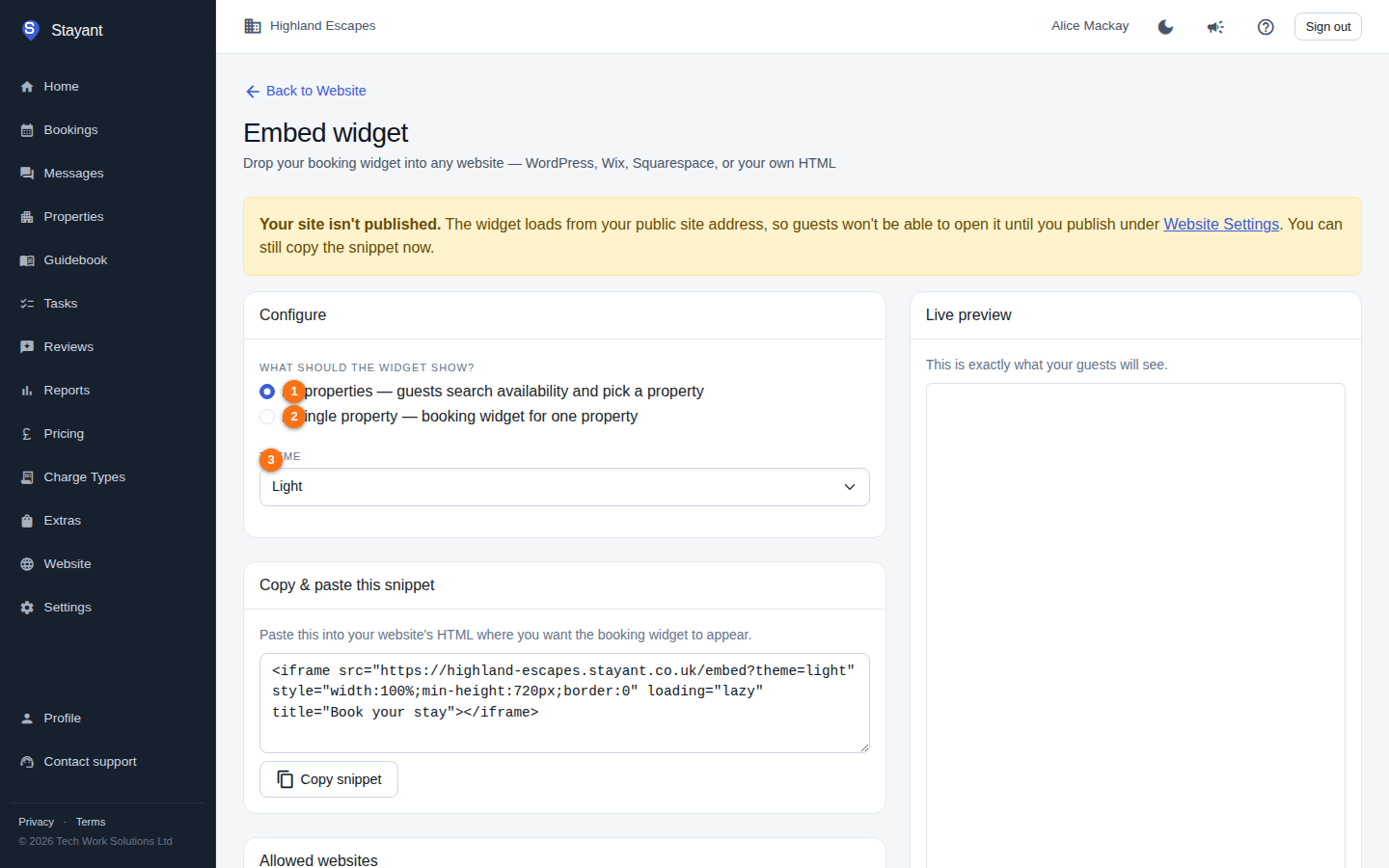Open help with the question mark icon
1389x868 pixels.
coord(1266,27)
